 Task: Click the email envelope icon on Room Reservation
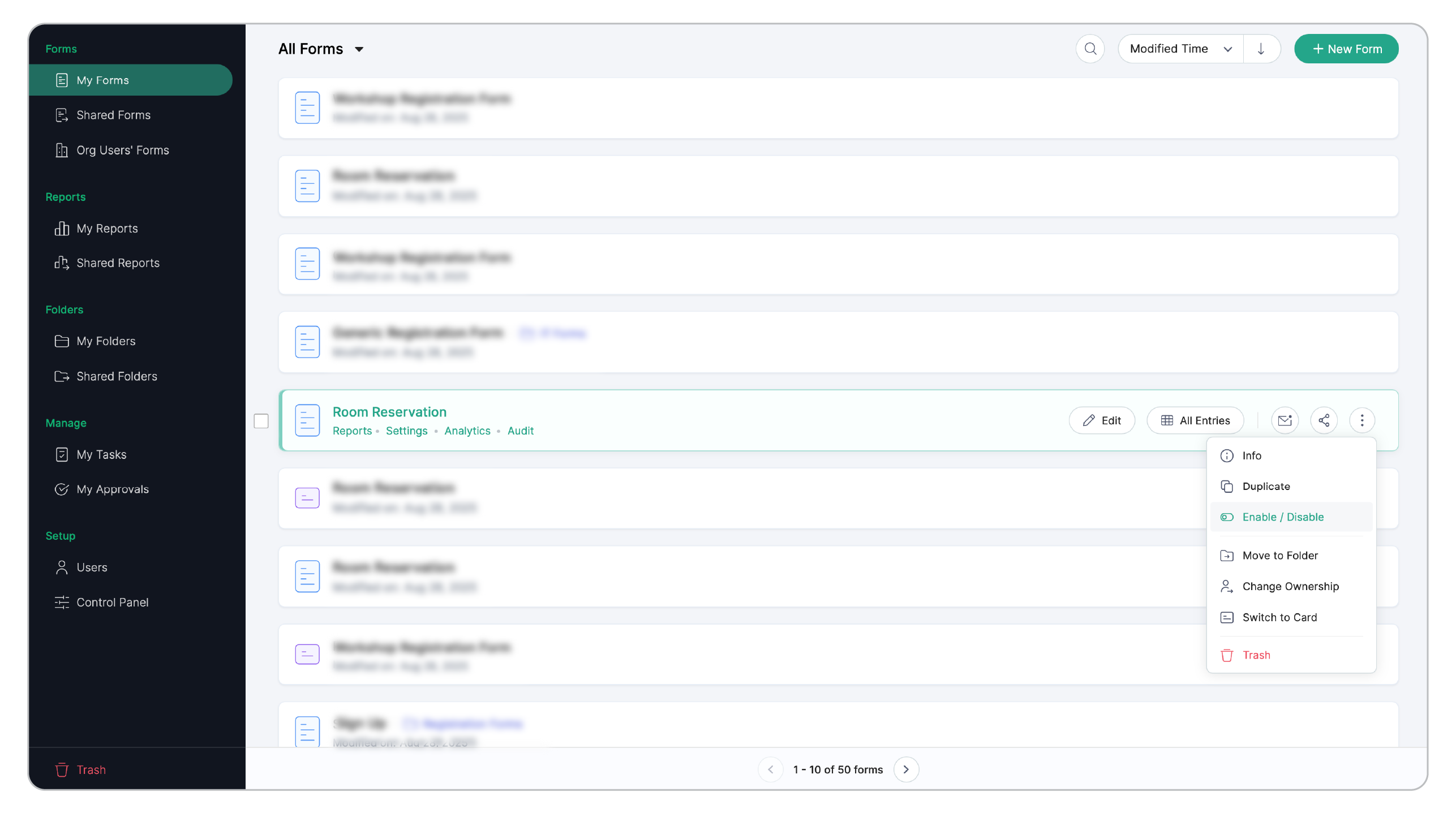point(1285,420)
